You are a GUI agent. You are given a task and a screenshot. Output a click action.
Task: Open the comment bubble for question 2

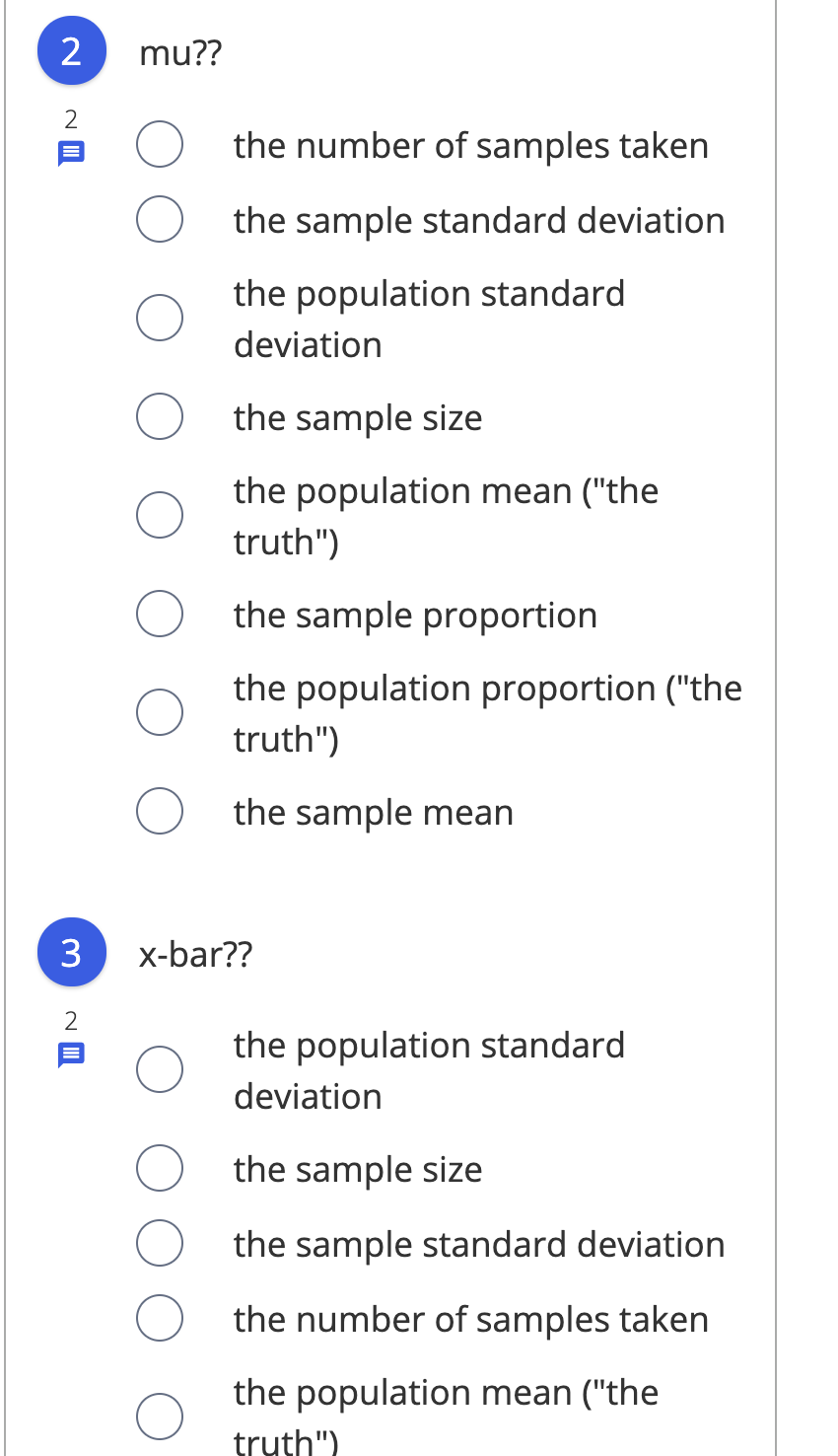[x=70, y=153]
